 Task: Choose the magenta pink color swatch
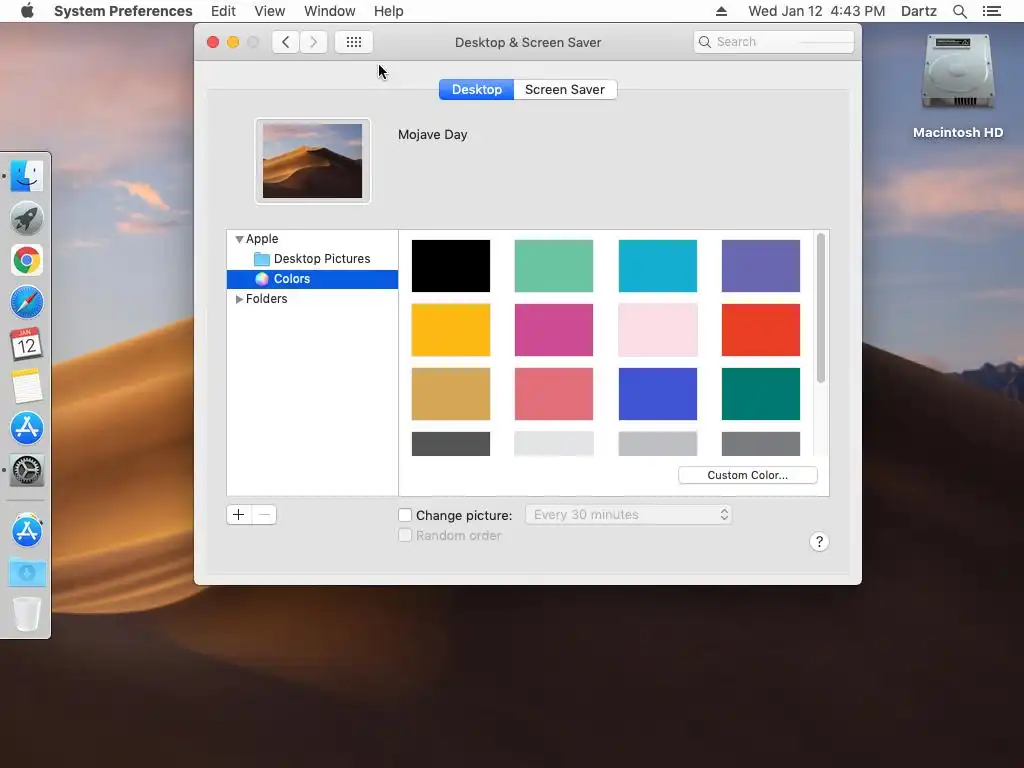pyautogui.click(x=554, y=330)
